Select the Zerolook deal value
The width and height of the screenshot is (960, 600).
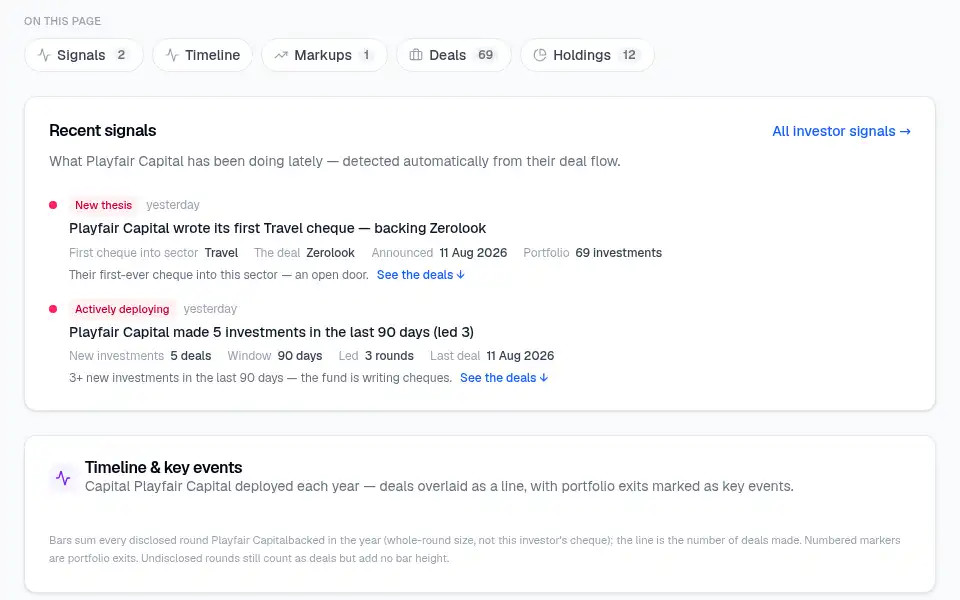click(x=330, y=253)
